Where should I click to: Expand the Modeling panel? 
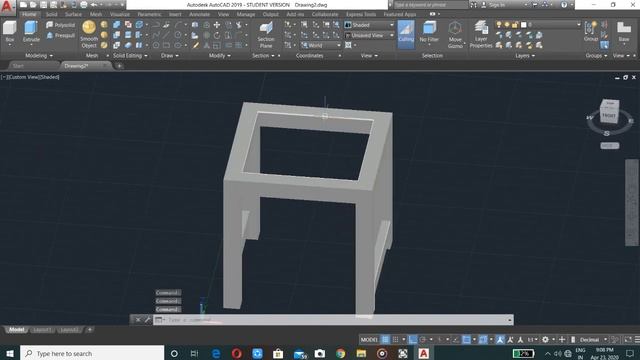pos(39,56)
